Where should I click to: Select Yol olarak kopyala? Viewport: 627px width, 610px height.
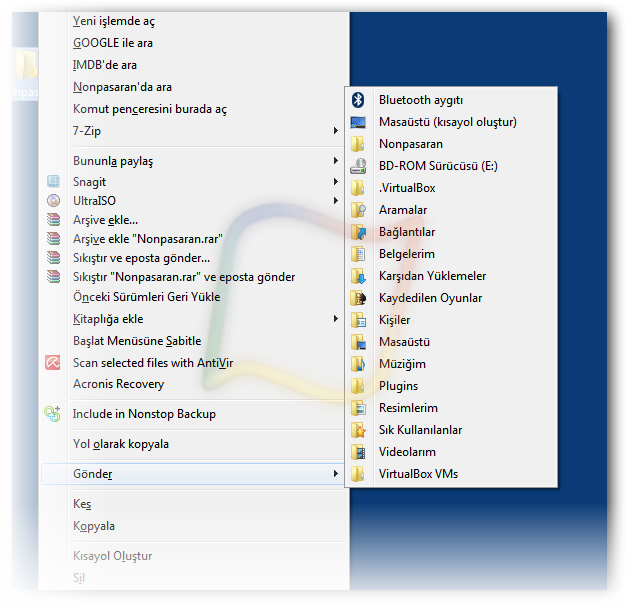click(x=121, y=444)
